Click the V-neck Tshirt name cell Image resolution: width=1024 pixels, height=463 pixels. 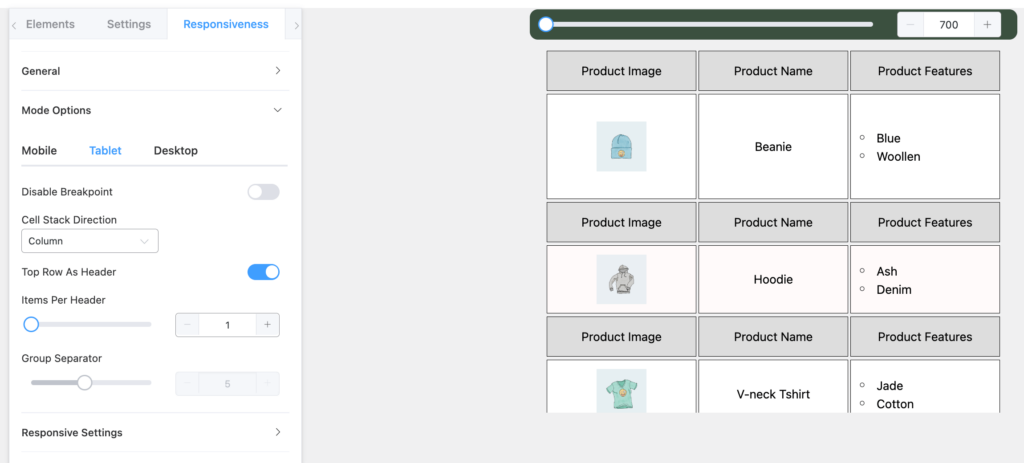pyautogui.click(x=773, y=387)
